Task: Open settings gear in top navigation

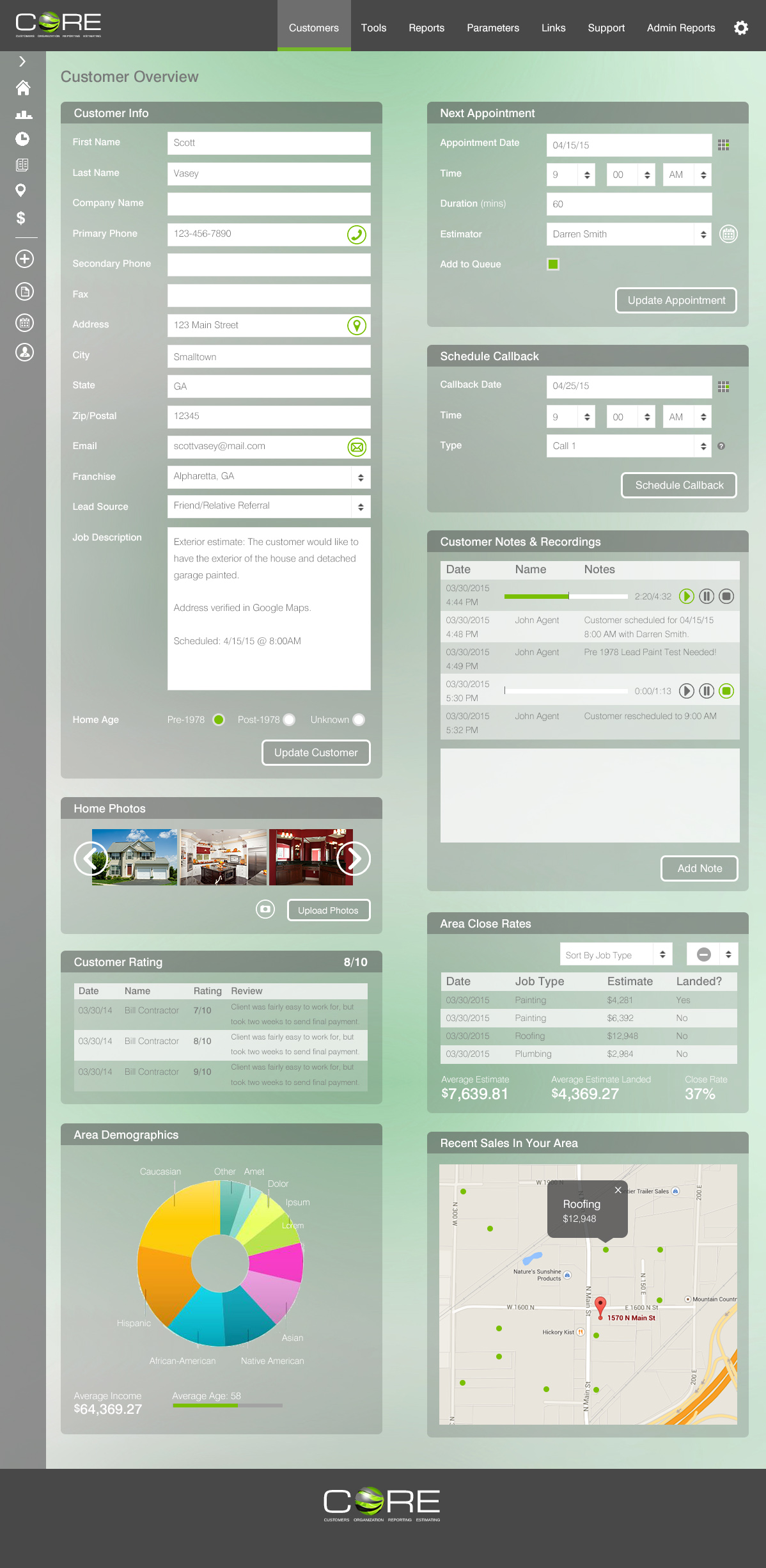Action: [x=740, y=28]
